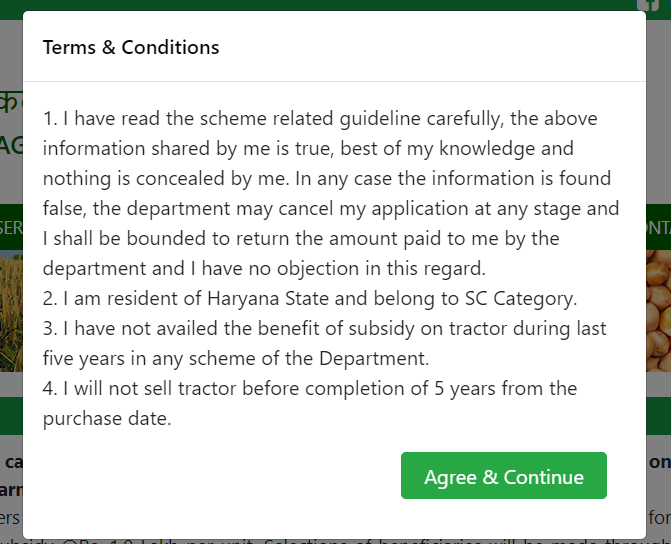
Task: Click the crop field image behind dialog
Action: click(11, 311)
